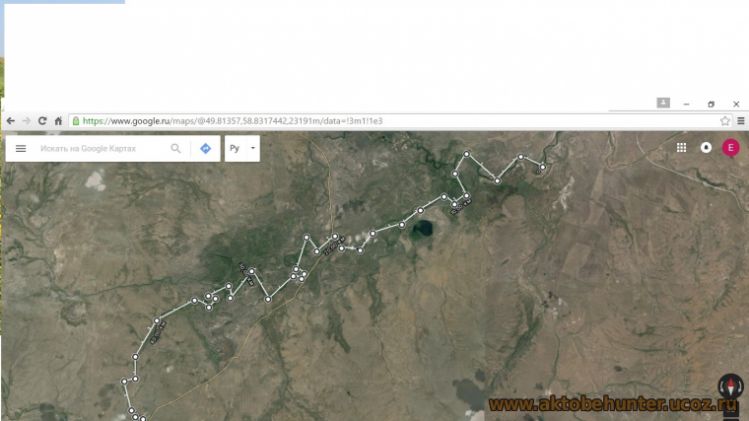
Task: Reload the page with the refresh icon
Action: pos(42,121)
